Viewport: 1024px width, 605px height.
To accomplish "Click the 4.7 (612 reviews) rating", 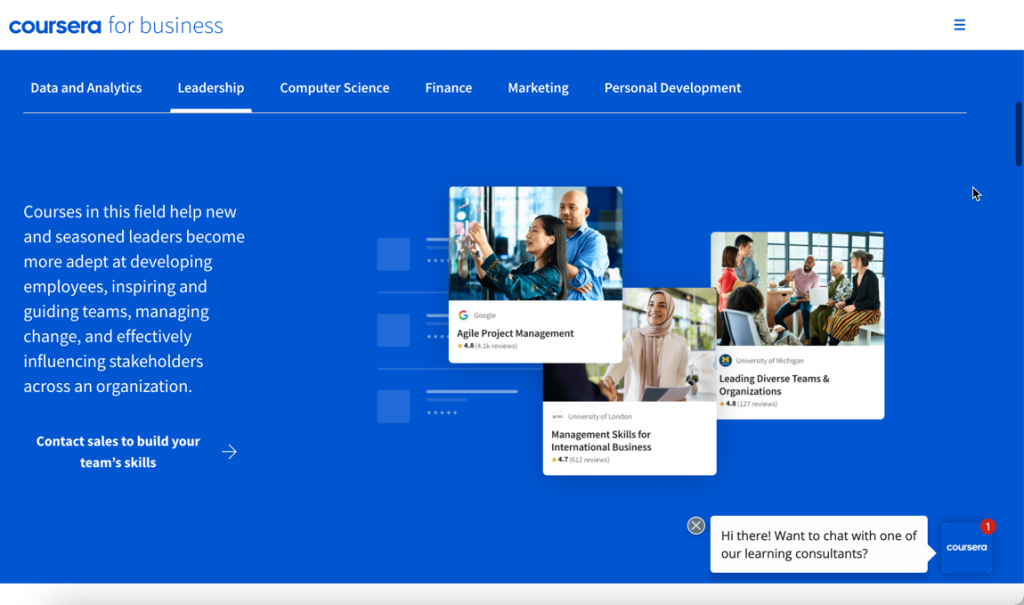I will 581,460.
